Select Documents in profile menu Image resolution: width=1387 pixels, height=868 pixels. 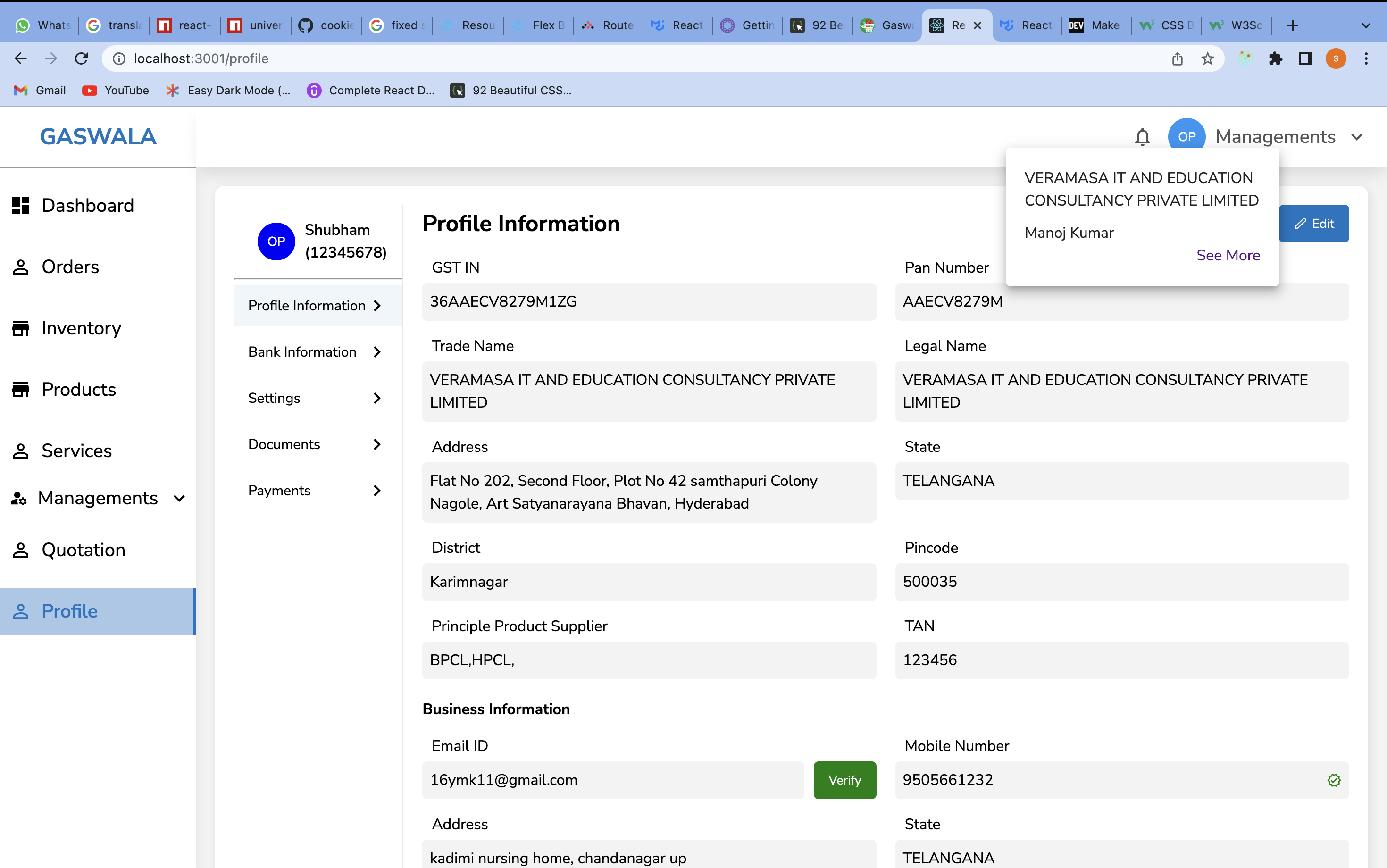[315, 444]
